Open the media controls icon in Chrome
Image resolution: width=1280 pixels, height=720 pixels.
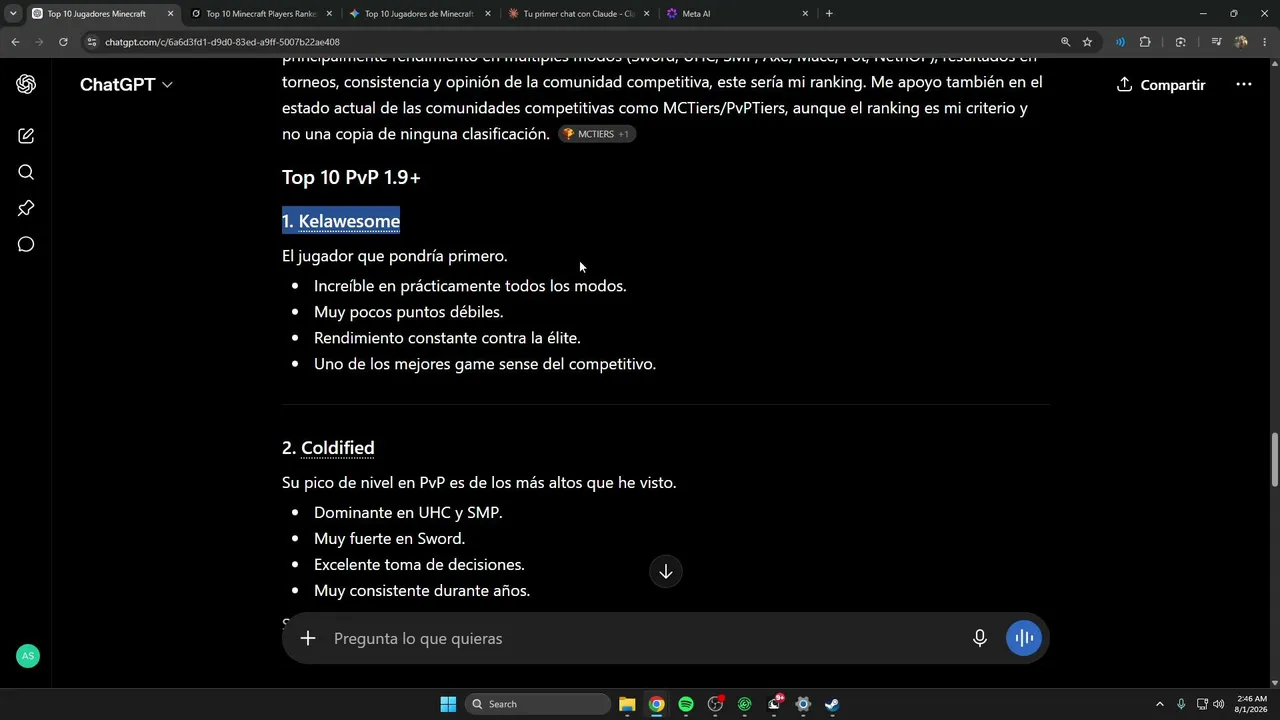(1216, 42)
